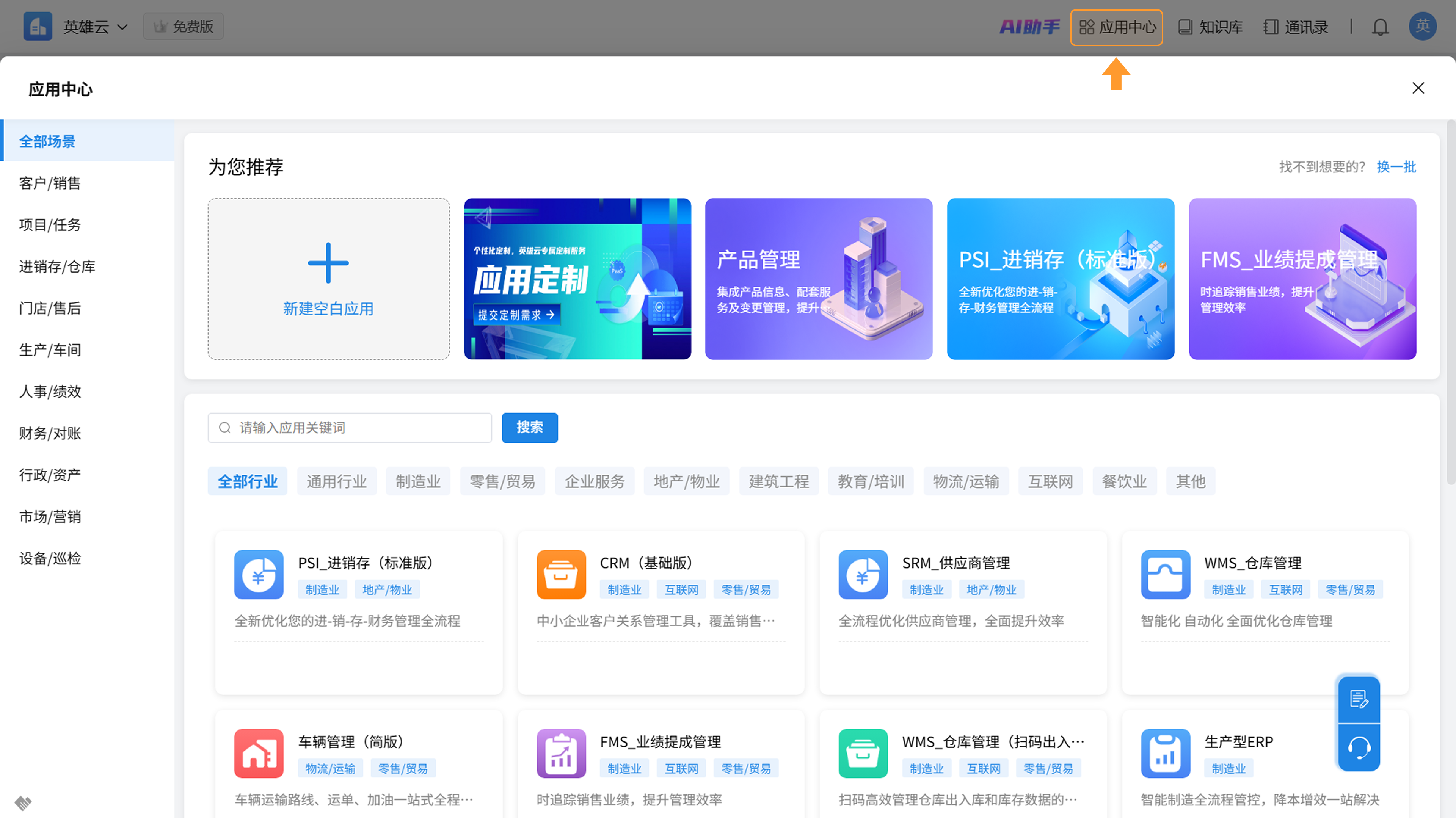This screenshot has height=818, width=1456.
Task: Open the 产品管理 recommended card
Action: 819,279
